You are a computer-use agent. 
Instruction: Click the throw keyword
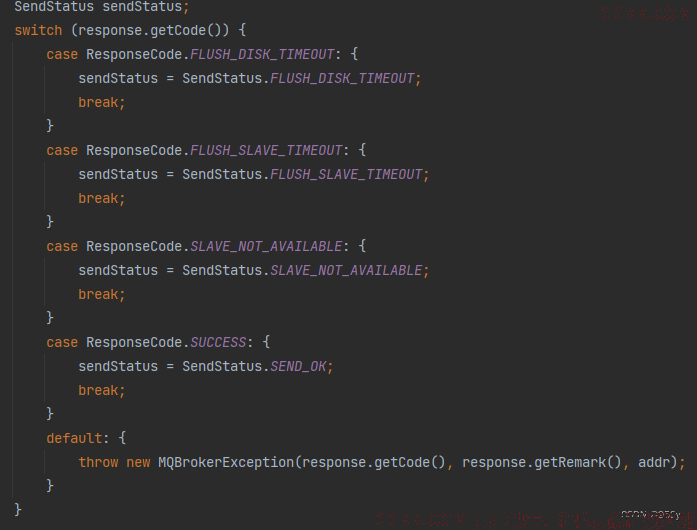click(98, 462)
